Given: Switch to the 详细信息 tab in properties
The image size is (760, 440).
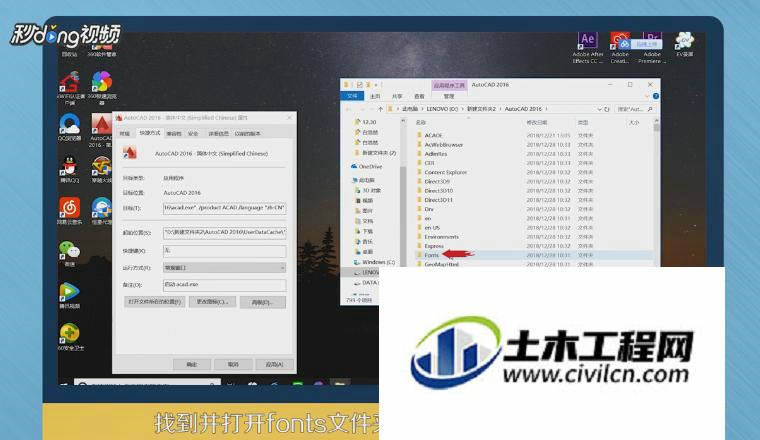Looking at the screenshot, I should [x=218, y=133].
